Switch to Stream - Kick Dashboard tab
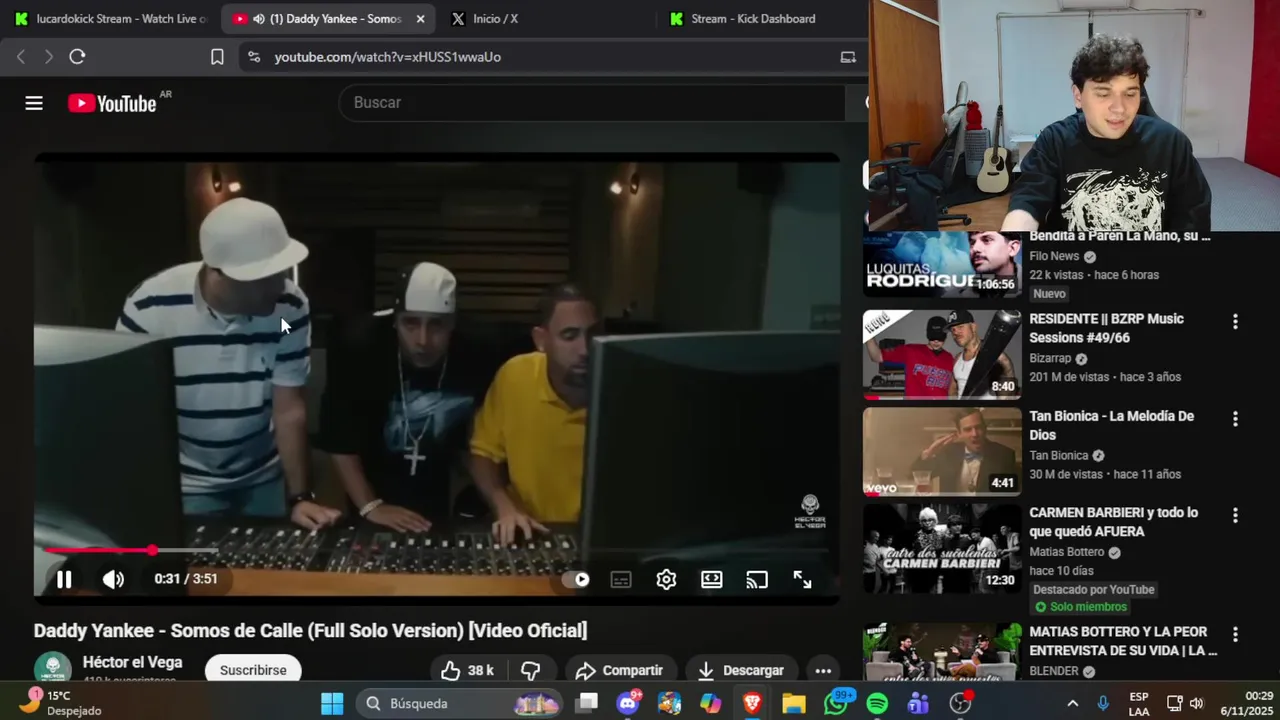This screenshot has height=720, width=1280. coord(753,19)
